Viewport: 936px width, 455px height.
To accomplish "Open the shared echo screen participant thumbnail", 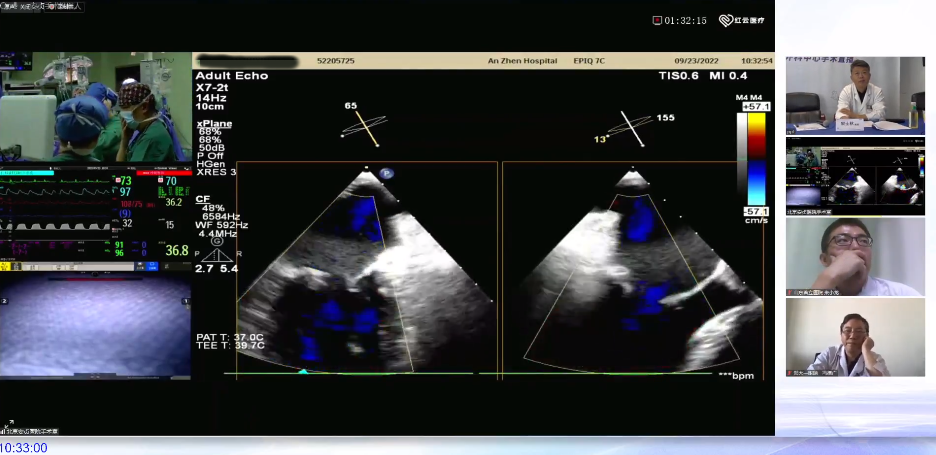I will coord(855,176).
